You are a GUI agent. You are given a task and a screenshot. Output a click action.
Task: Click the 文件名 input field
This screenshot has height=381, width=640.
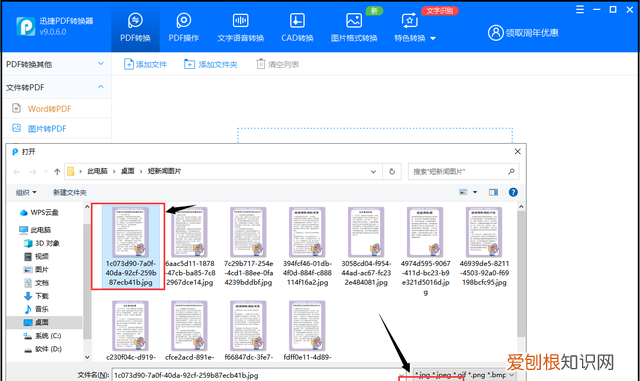(260, 375)
